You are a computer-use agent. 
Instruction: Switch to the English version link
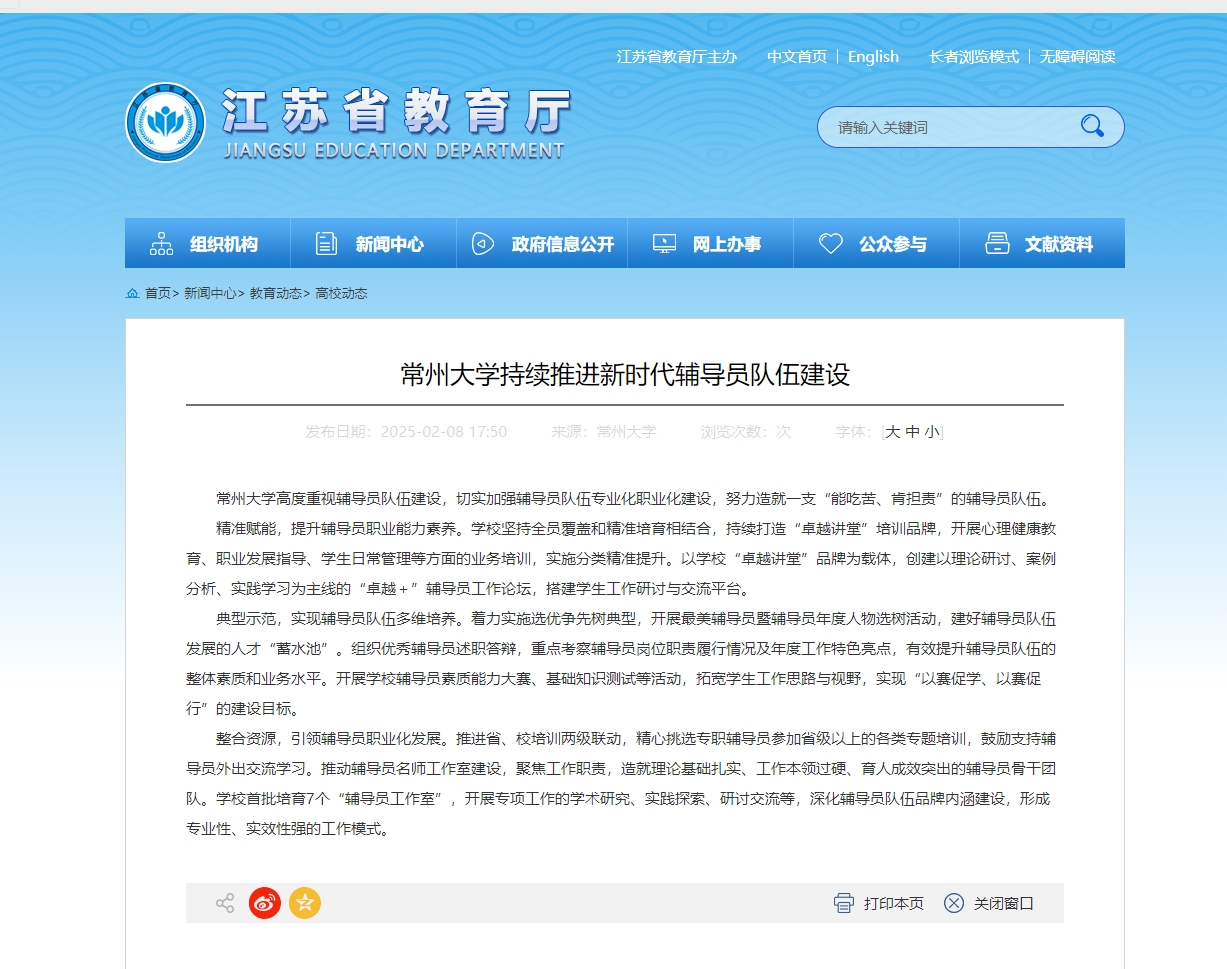(x=873, y=57)
